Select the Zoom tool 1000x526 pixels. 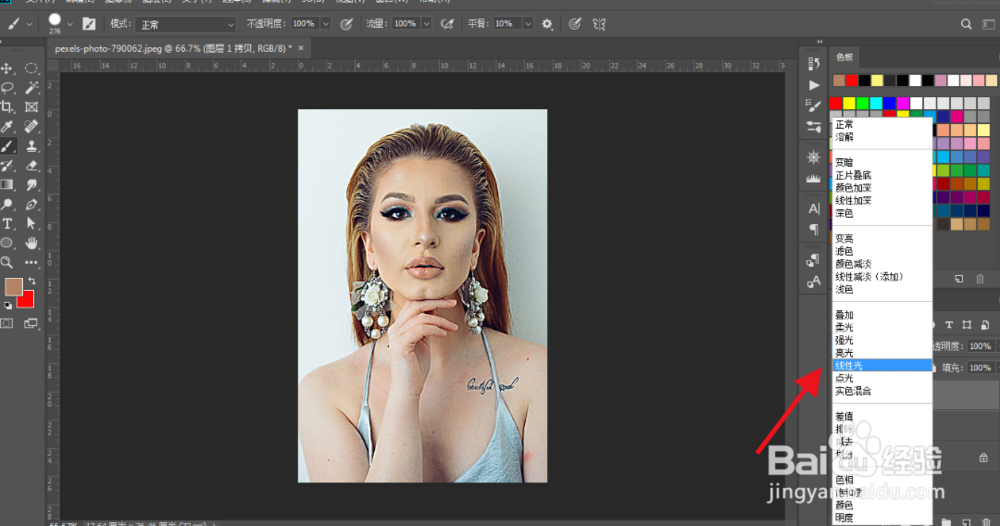click(x=7, y=262)
